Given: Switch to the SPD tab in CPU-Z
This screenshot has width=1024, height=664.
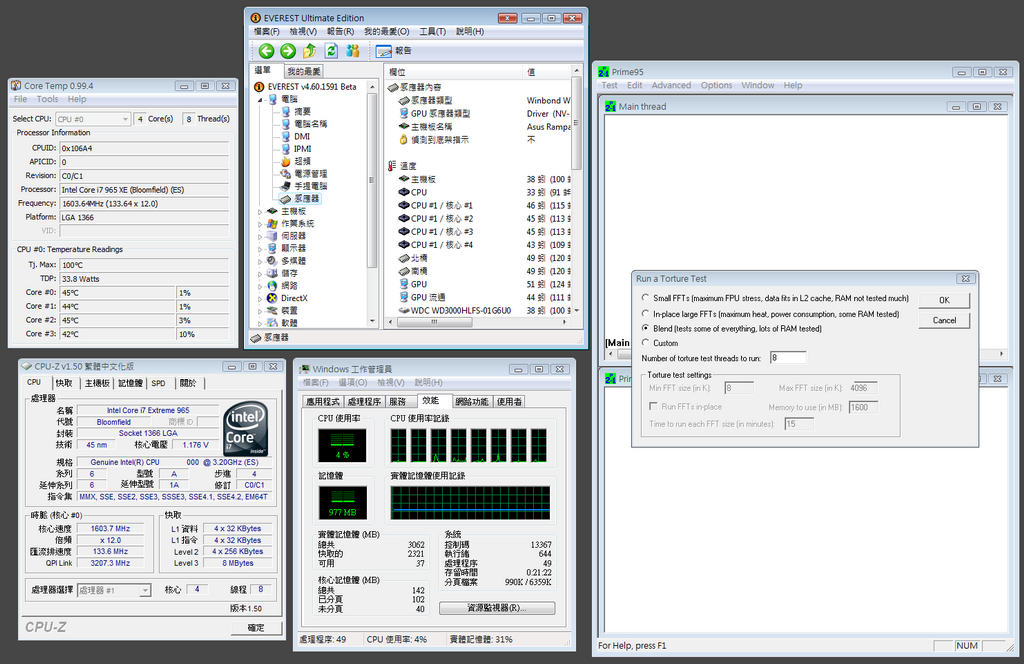Looking at the screenshot, I should [x=158, y=383].
